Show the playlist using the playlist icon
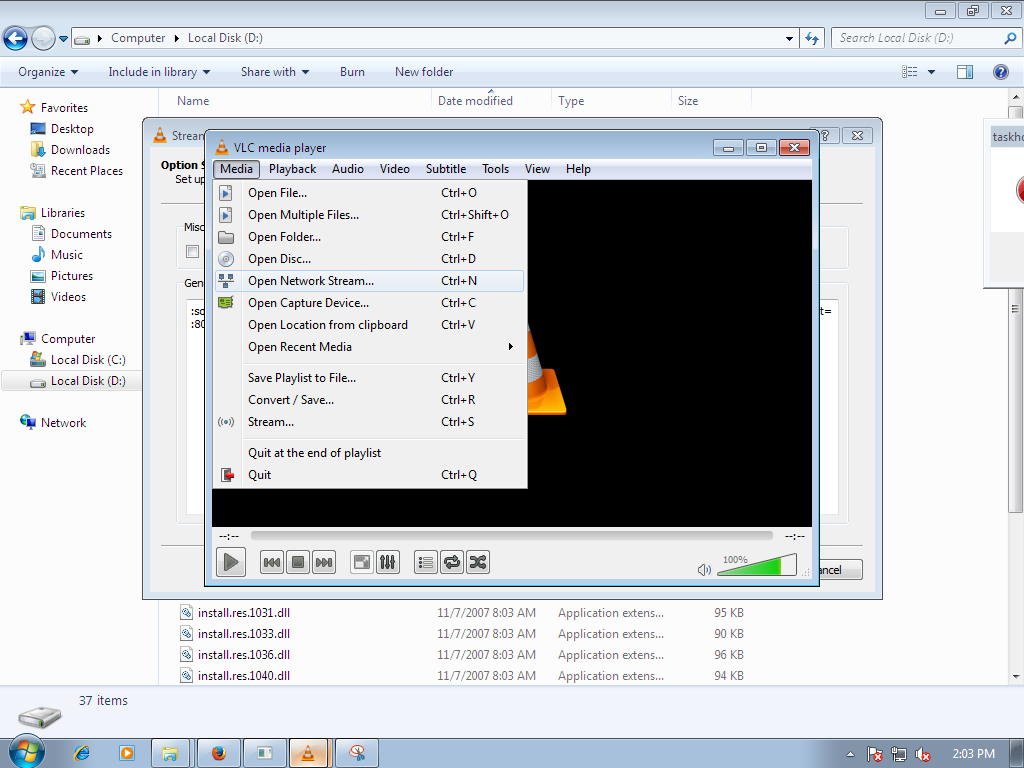 click(x=425, y=561)
